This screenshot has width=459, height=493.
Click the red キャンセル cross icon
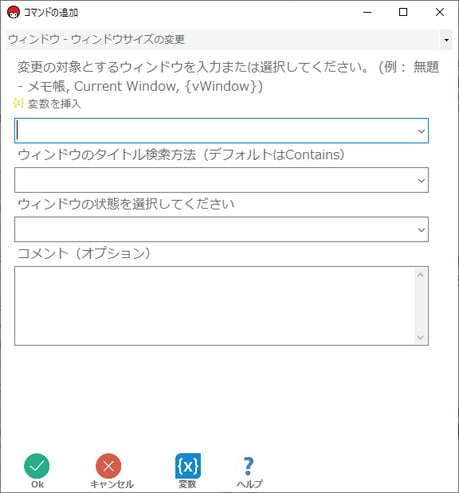108,466
